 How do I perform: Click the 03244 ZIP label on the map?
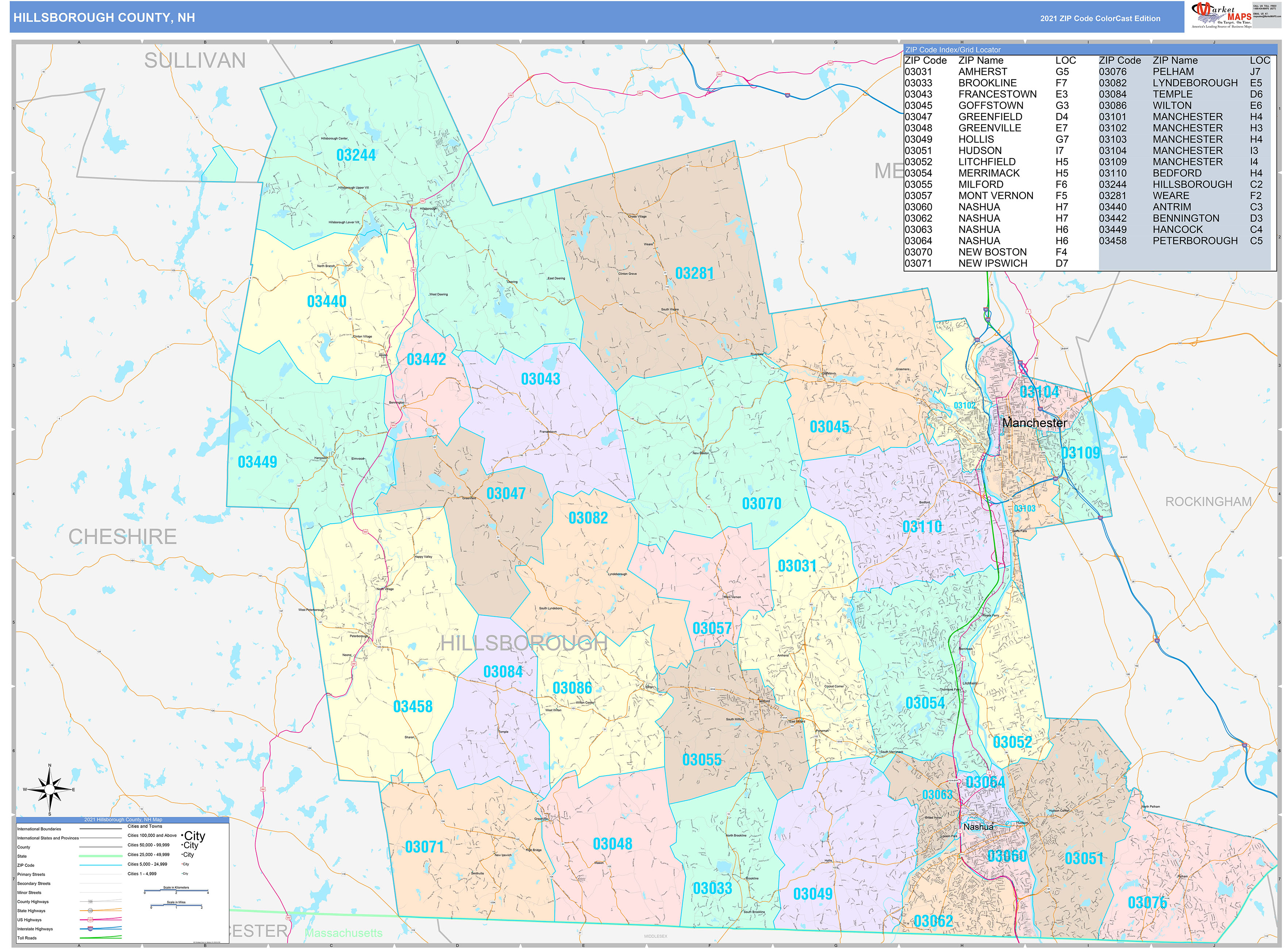click(x=355, y=156)
